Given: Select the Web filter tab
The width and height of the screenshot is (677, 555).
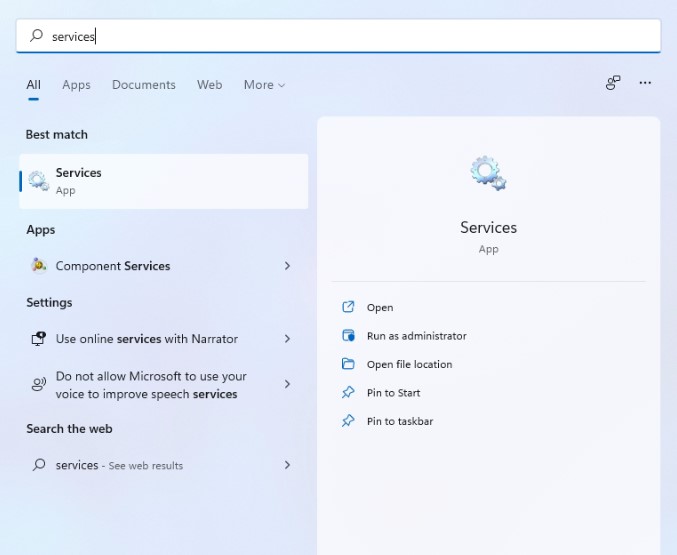Looking at the screenshot, I should click(x=209, y=85).
